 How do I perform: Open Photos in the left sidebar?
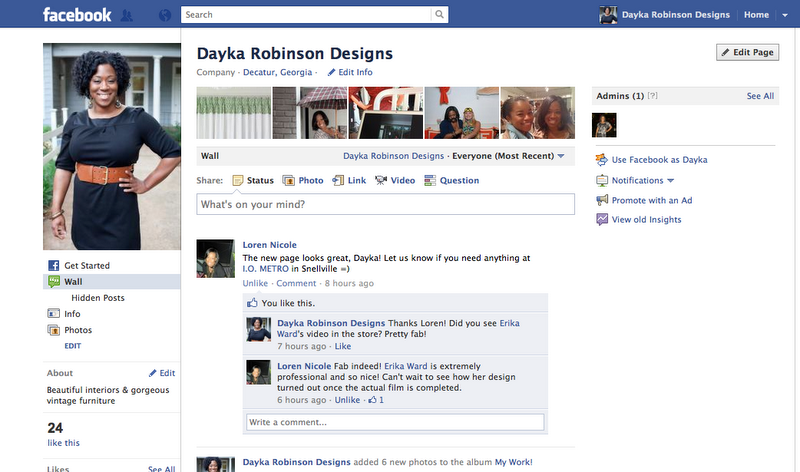point(70,330)
